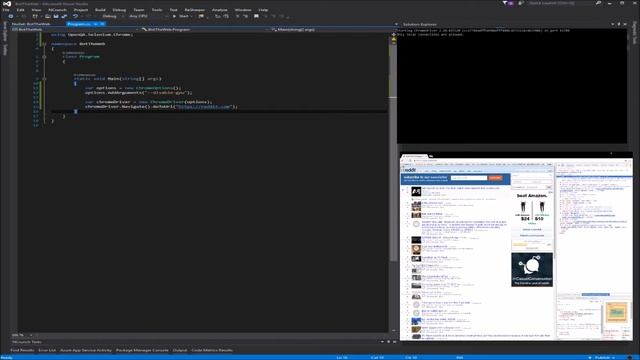This screenshot has height=360, width=640.
Task: Open the Find Results tab
Action: tap(22, 350)
